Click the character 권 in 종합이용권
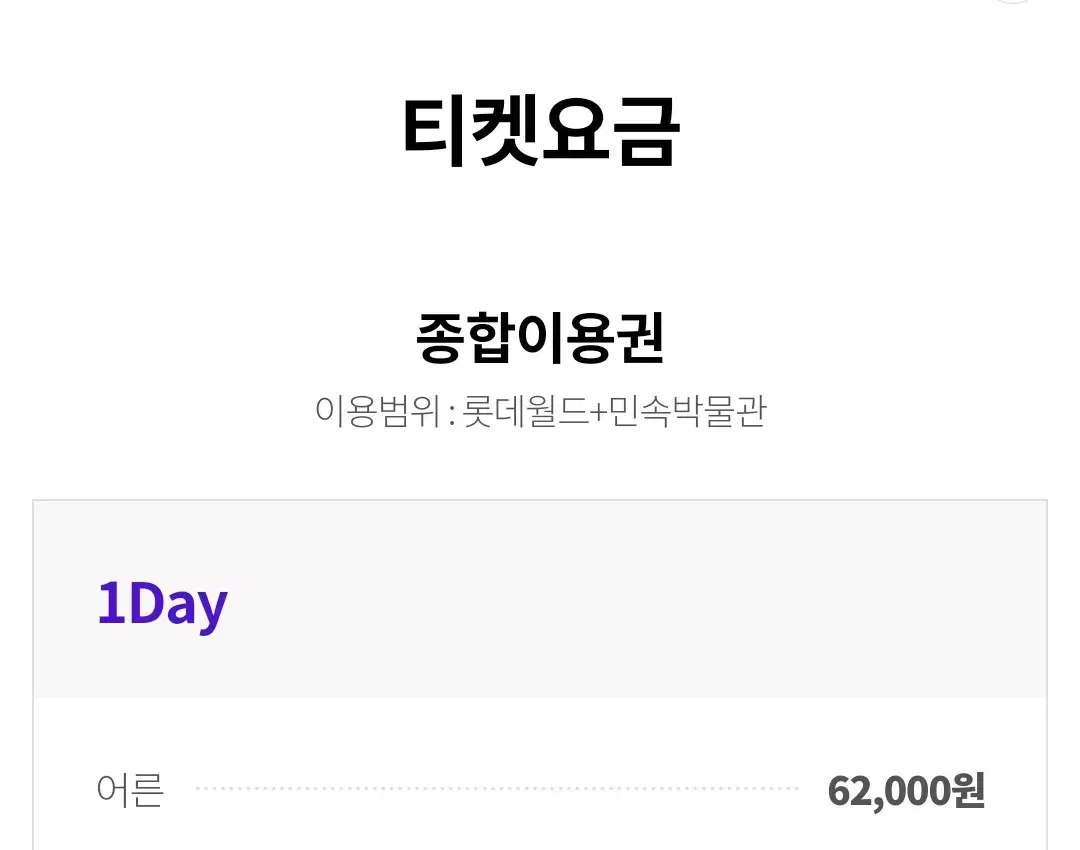Viewport: 1080px width, 850px height. (x=641, y=338)
